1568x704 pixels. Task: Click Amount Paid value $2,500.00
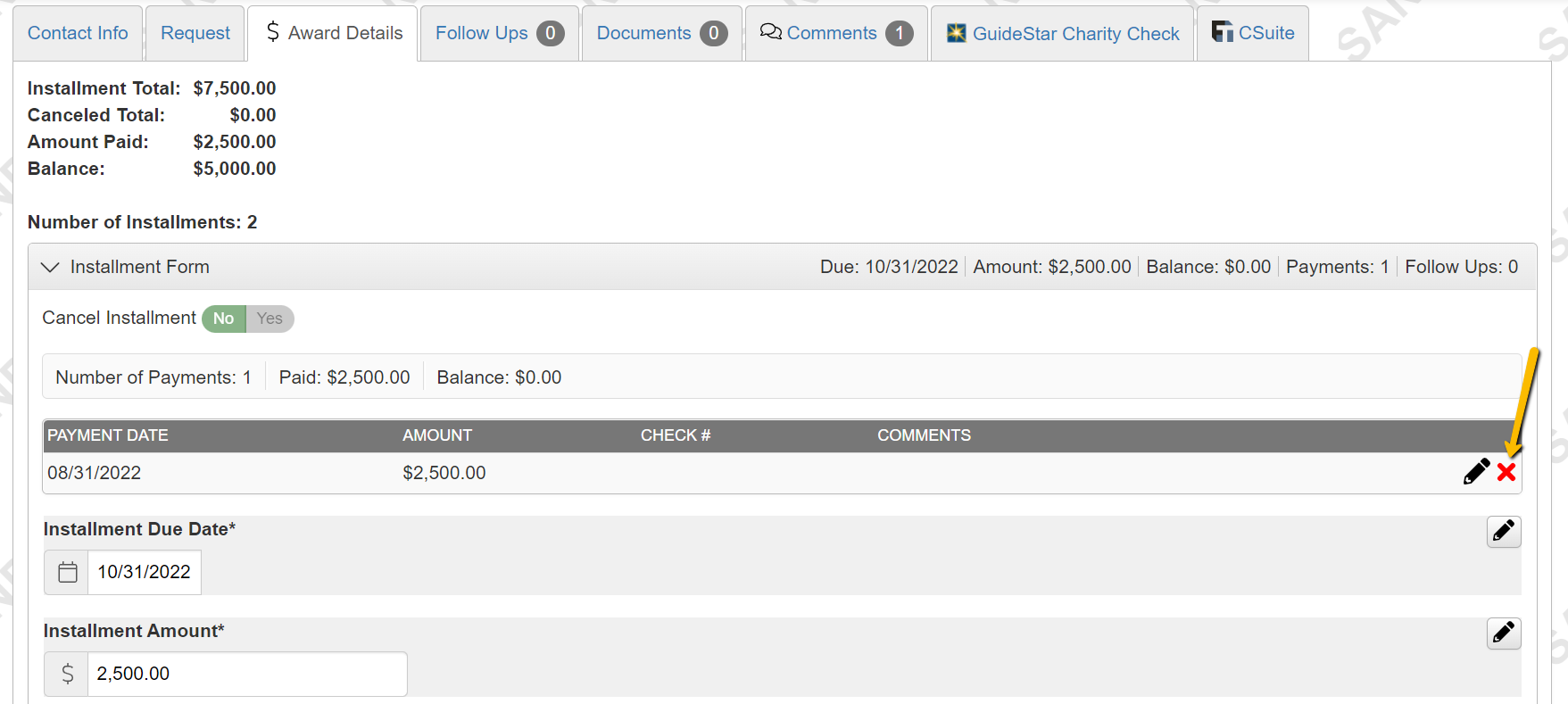(235, 142)
